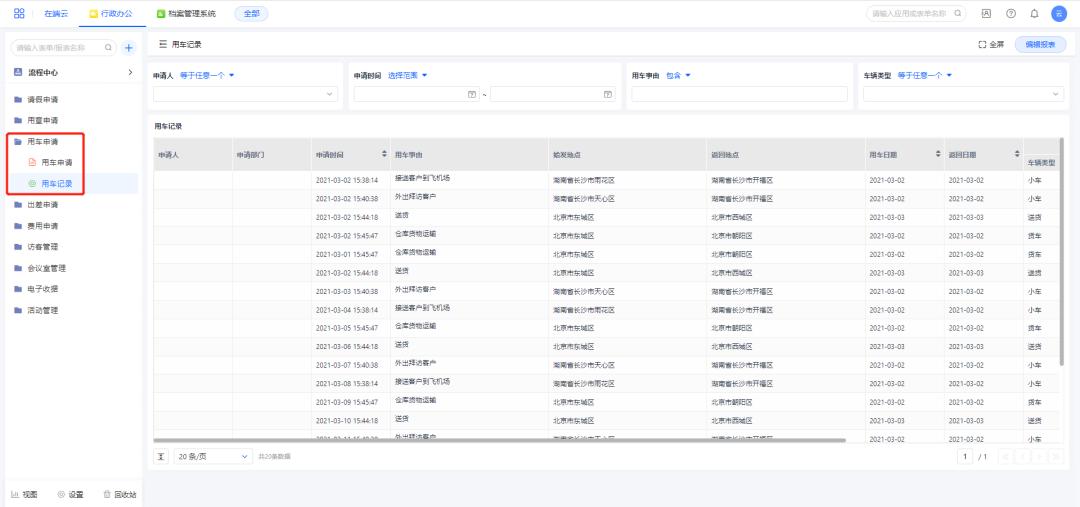1080x507 pixels.
Task: Open the 出差申请 folder
Action: 45,205
